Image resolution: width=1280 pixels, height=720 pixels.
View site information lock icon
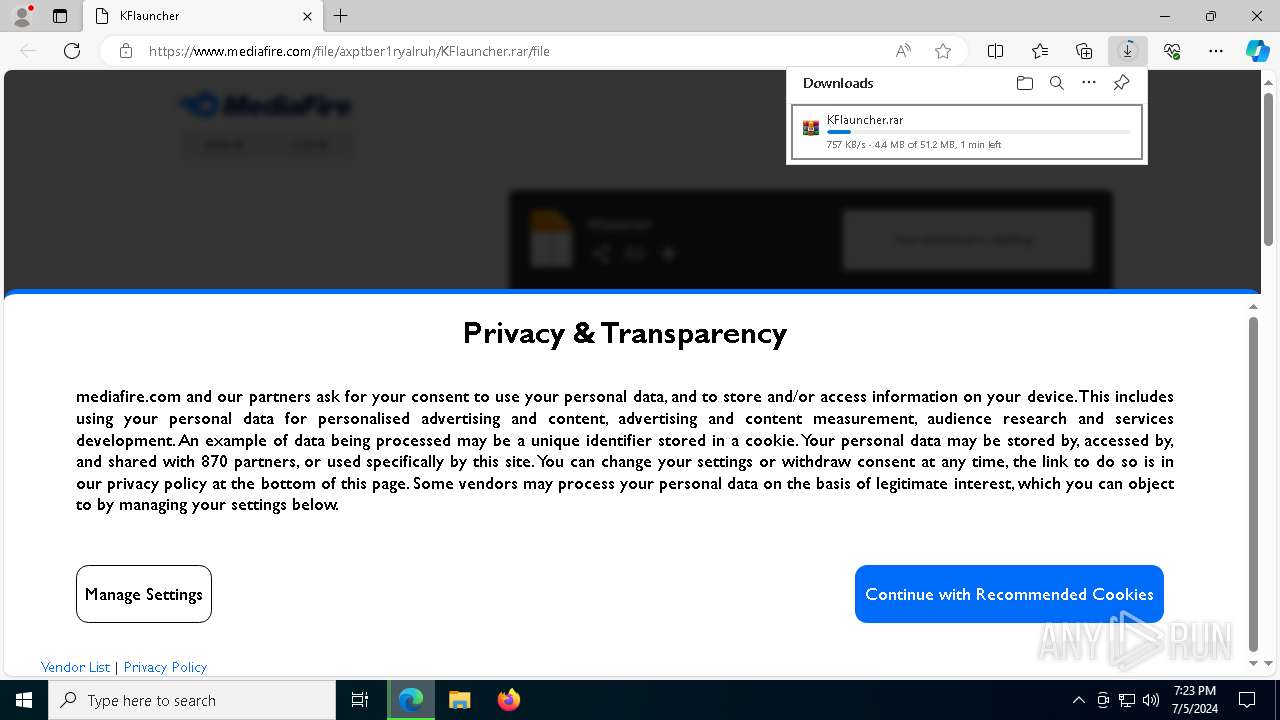[126, 51]
